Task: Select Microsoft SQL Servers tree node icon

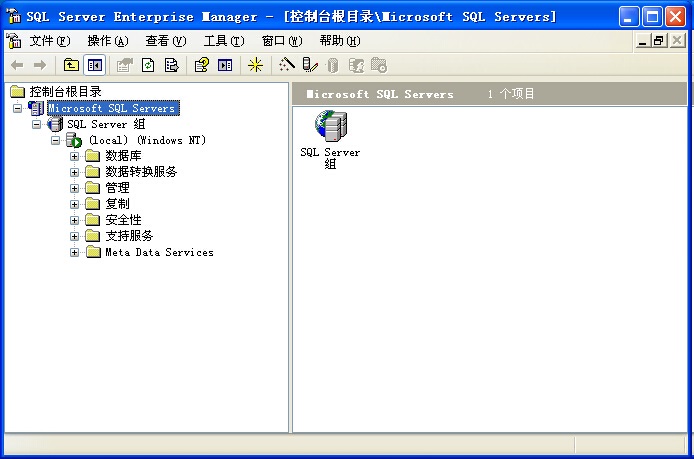Action: click(36, 108)
